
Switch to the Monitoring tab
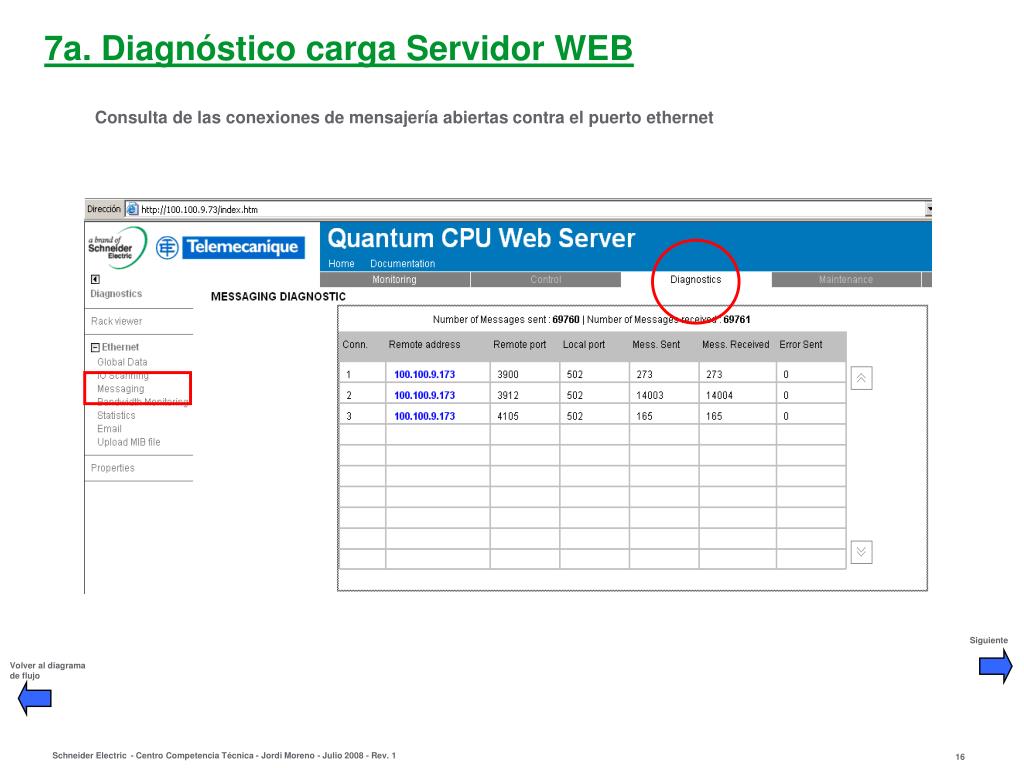point(394,280)
